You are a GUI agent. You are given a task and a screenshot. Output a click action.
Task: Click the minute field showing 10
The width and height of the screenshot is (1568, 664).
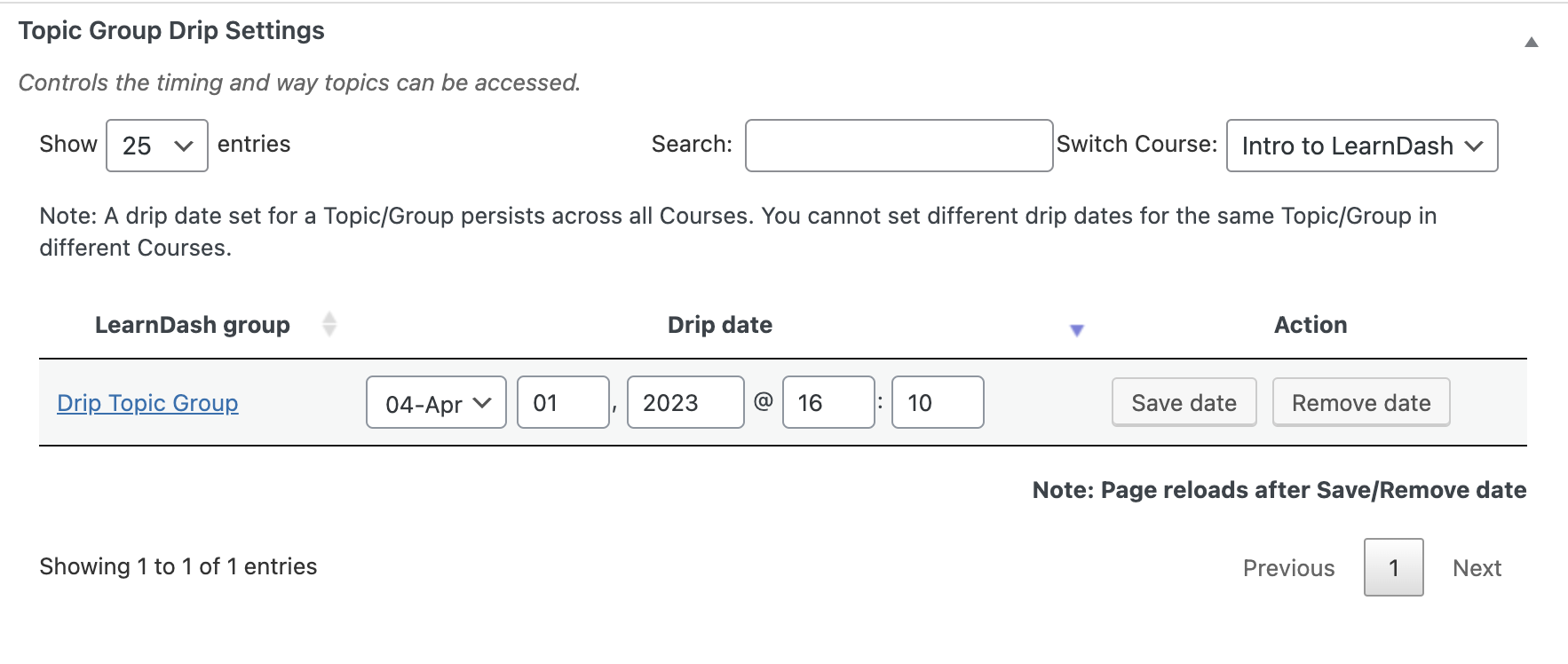coord(937,403)
